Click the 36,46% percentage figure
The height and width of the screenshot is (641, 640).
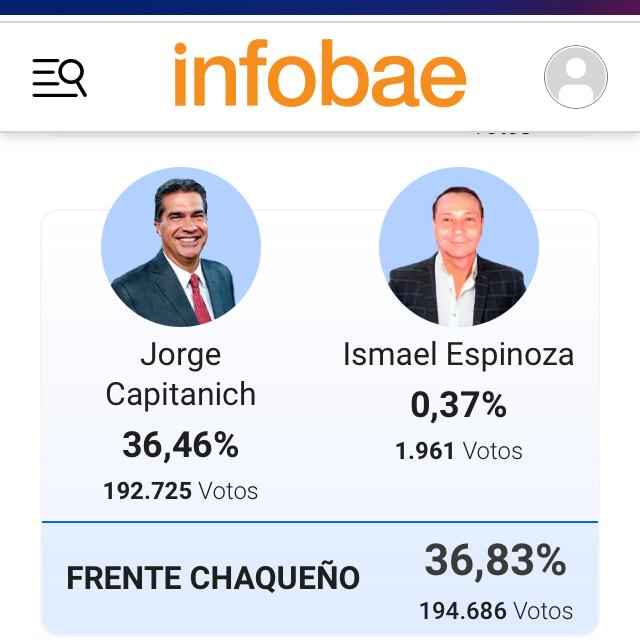181,444
